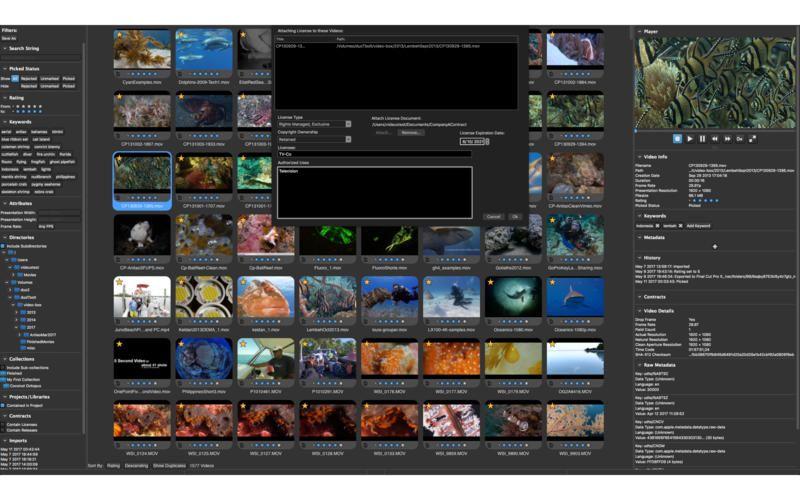Screen dimensions: 800x500
Task: Toggle Contain Releases checkbox
Action: click(x=3, y=430)
